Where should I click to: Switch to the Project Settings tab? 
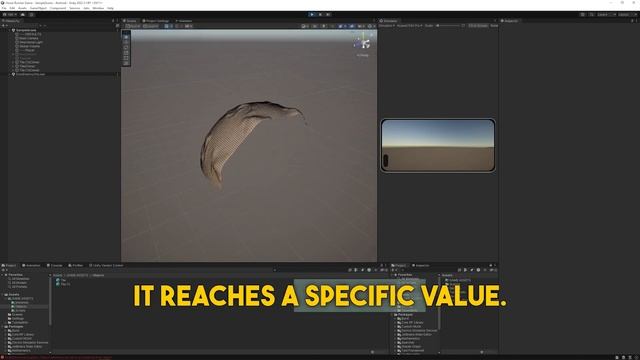pos(156,21)
